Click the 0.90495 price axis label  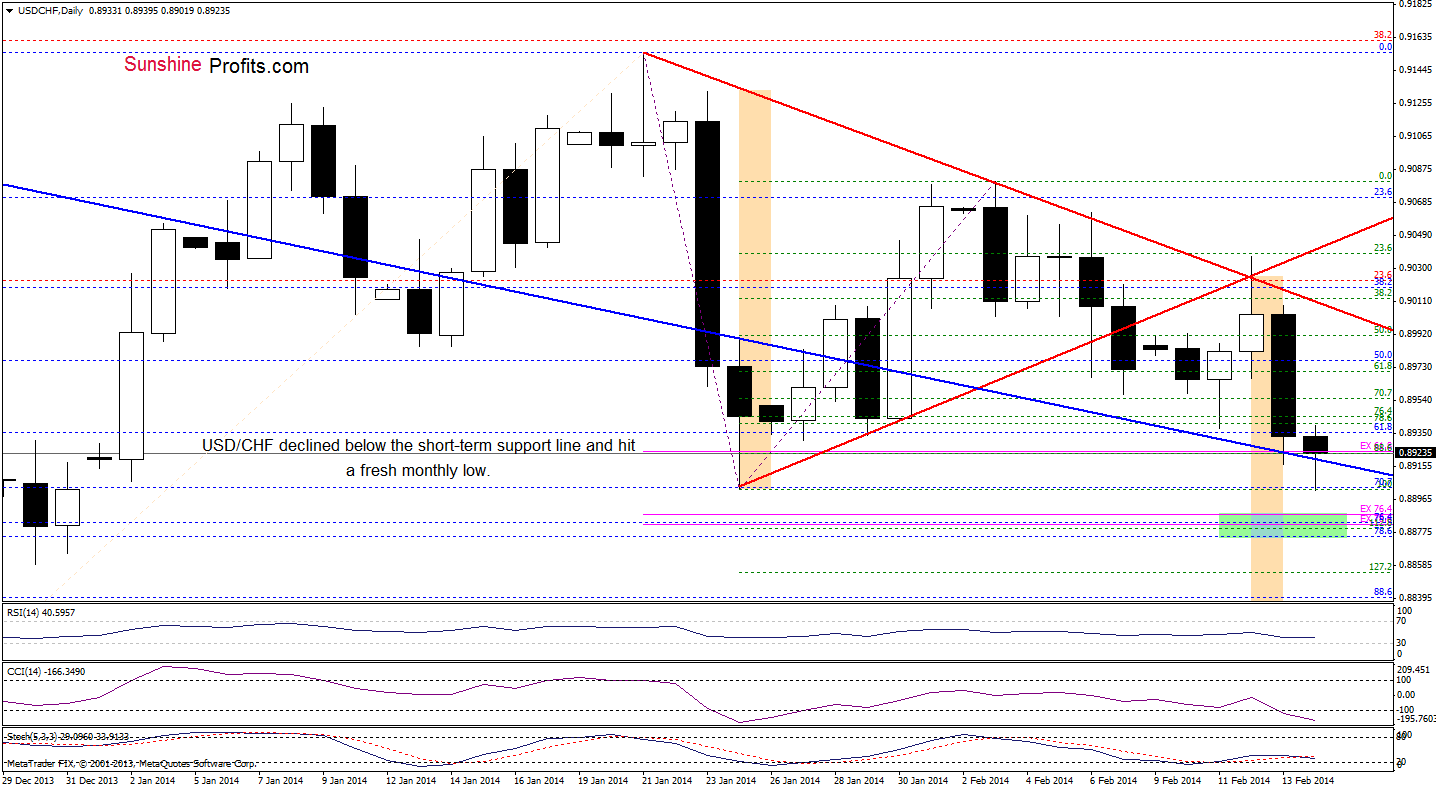pos(1417,235)
